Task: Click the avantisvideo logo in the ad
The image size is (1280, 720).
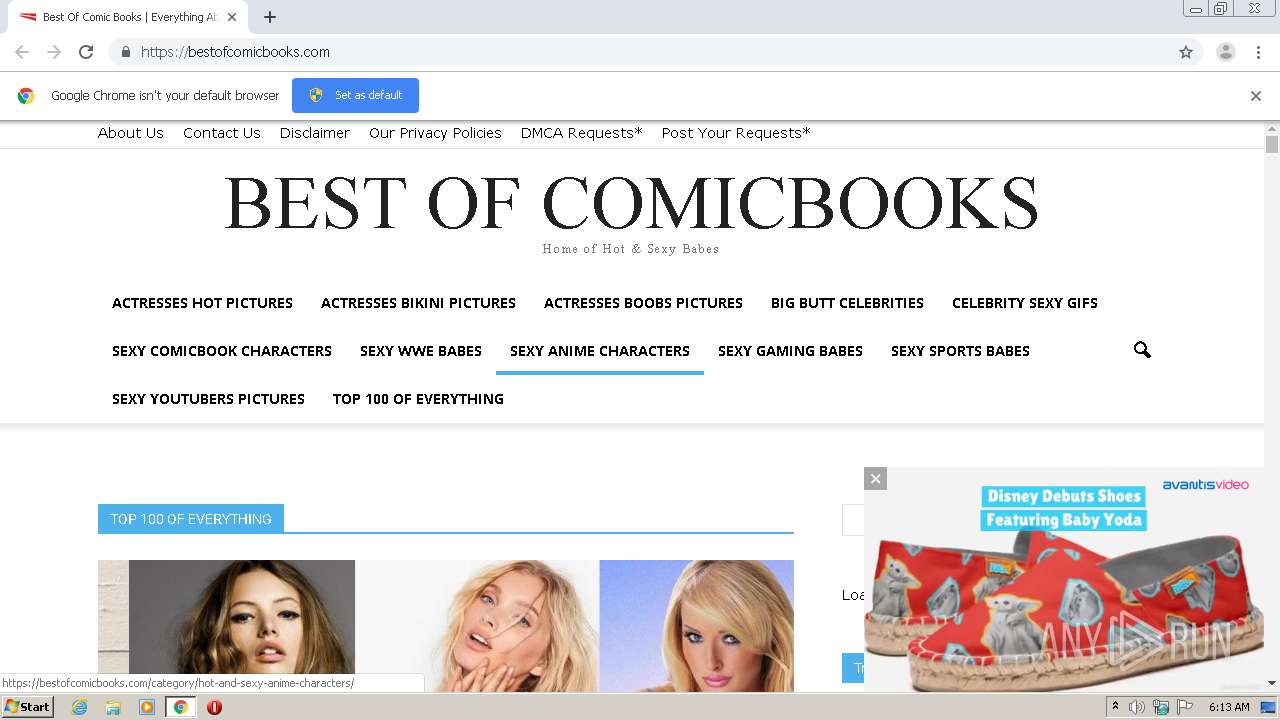Action: (1205, 485)
